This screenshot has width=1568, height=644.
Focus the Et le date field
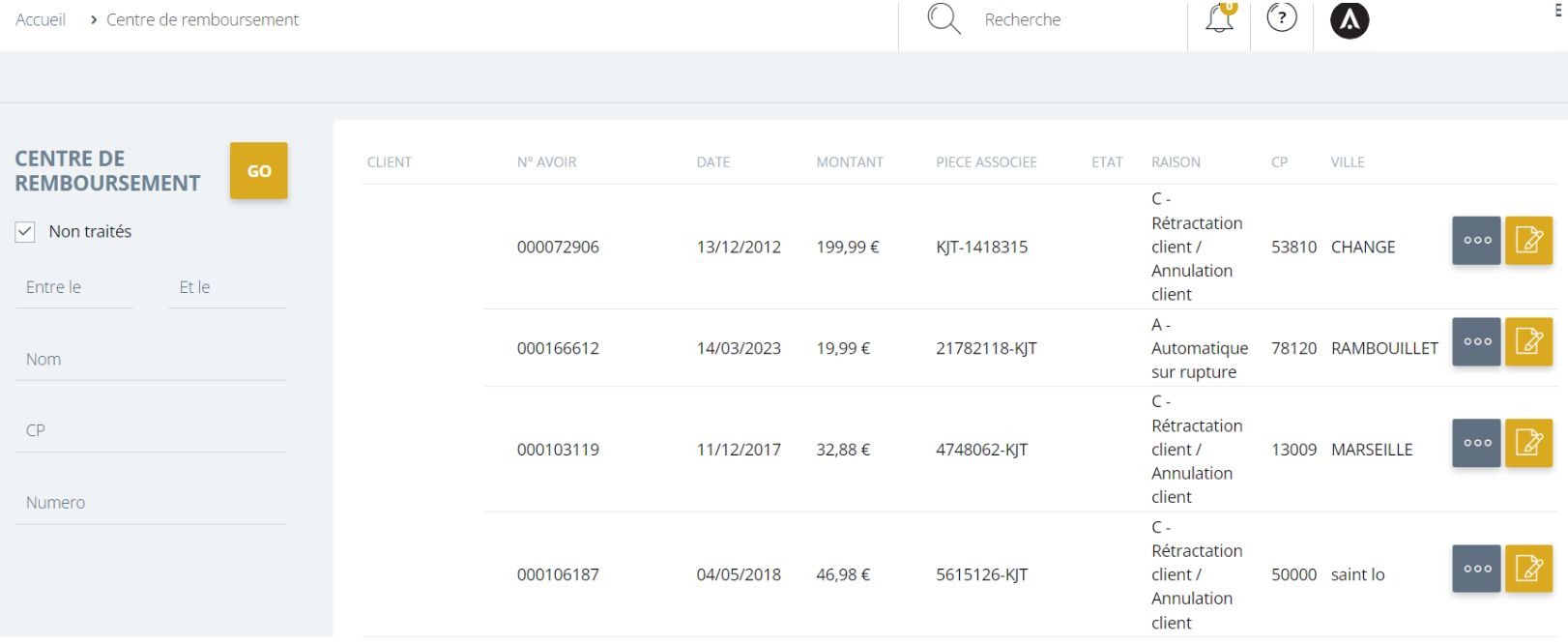(227, 288)
